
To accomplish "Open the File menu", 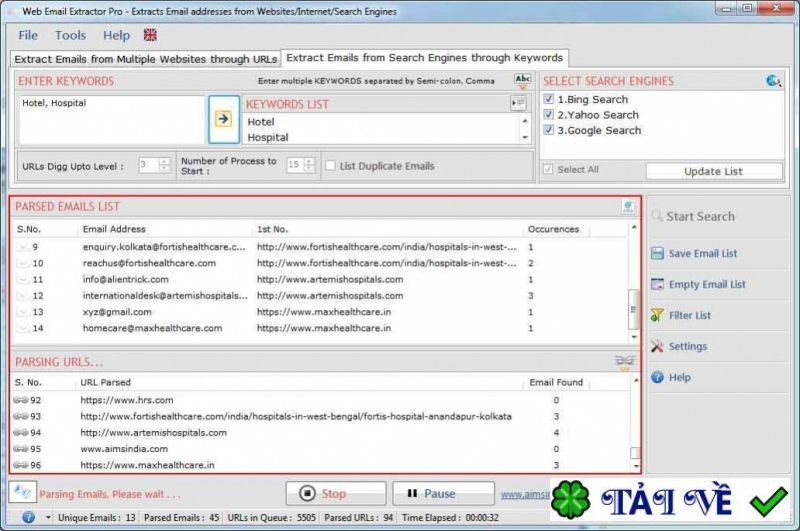I will [x=28, y=35].
